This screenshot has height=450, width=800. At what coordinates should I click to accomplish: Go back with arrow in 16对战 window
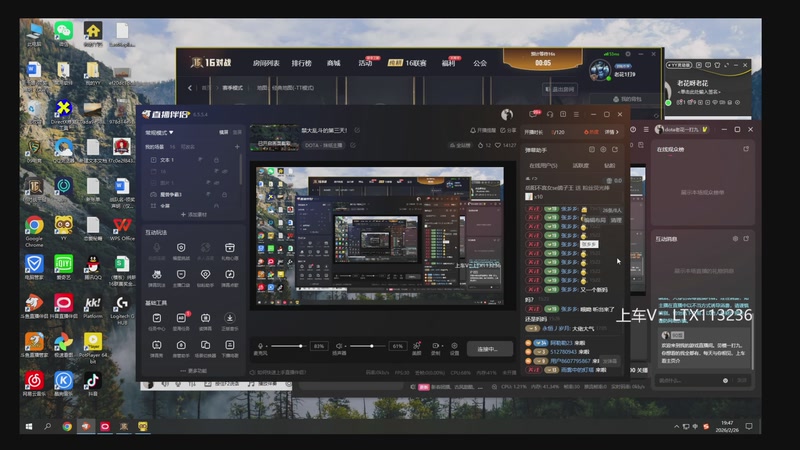pos(190,88)
